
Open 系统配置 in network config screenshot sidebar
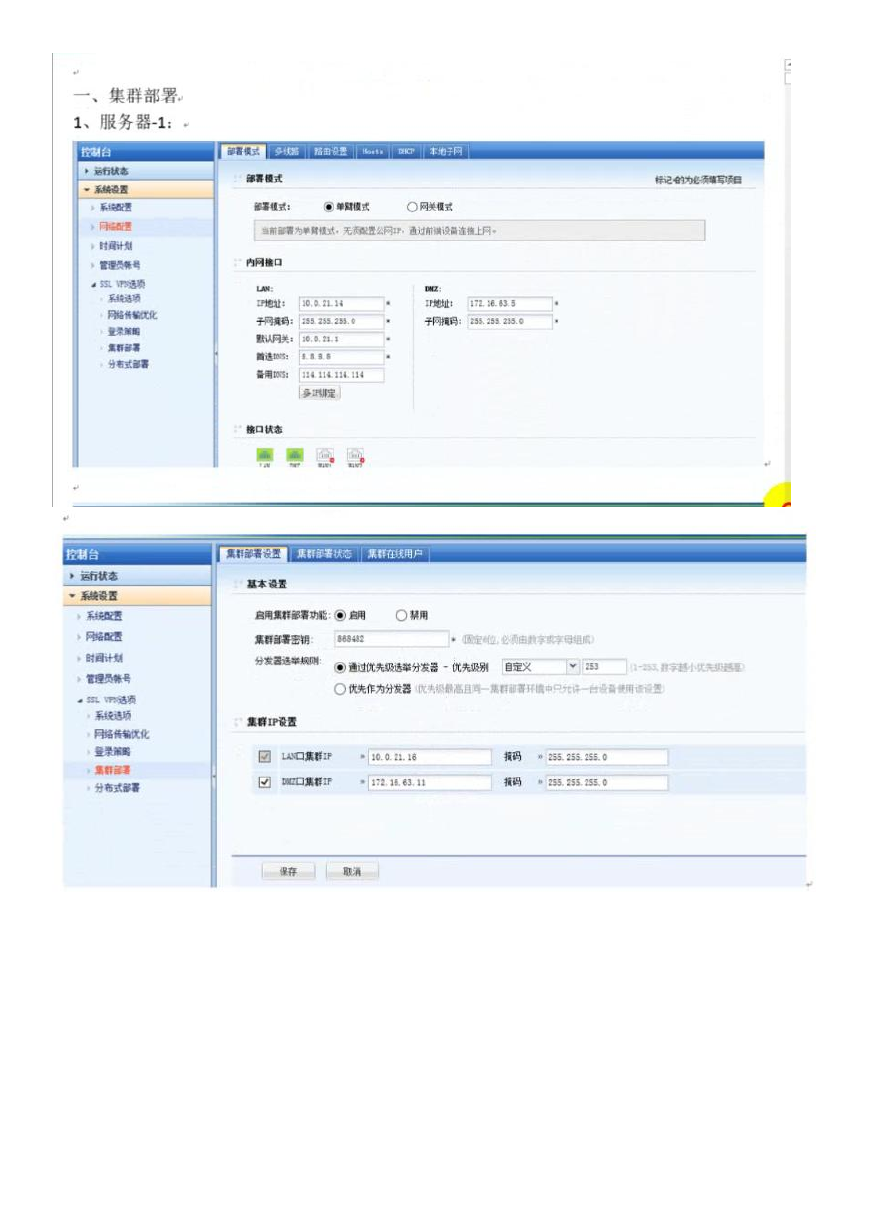115,207
